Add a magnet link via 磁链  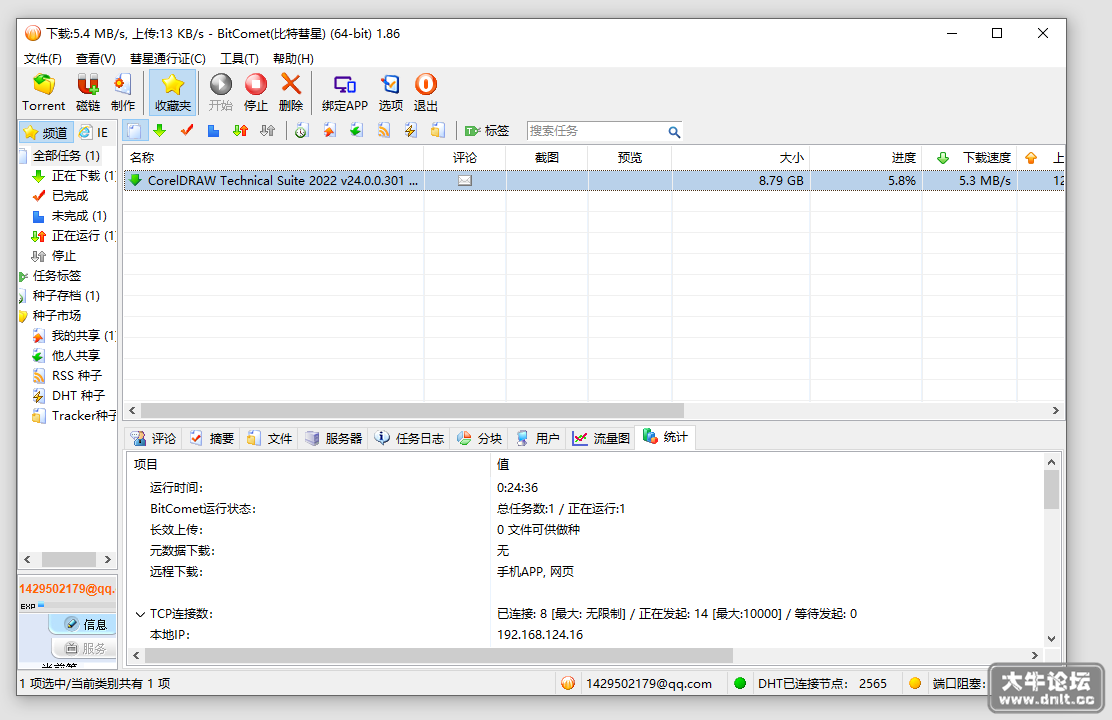87,92
